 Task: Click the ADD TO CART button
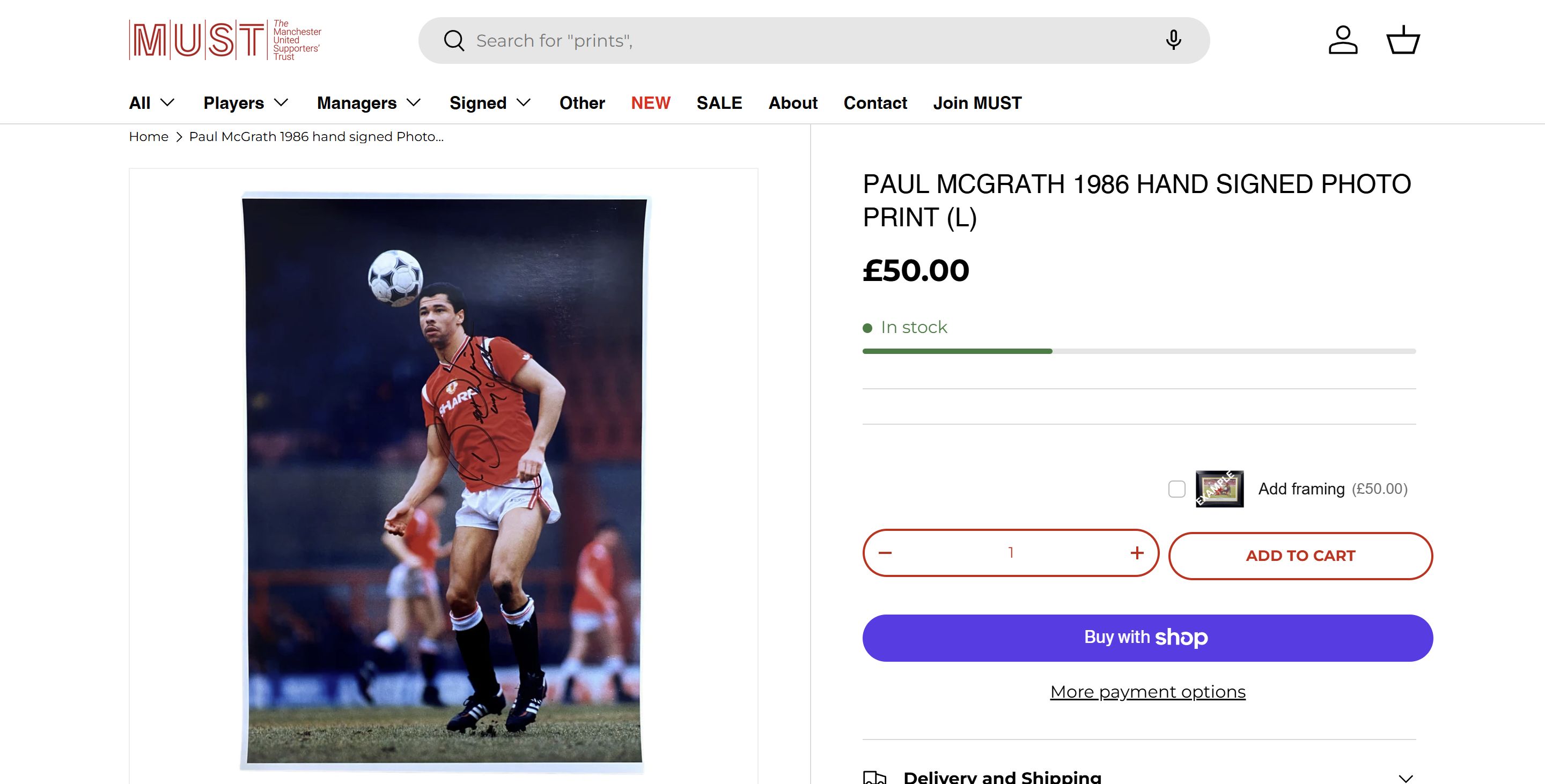click(x=1300, y=556)
